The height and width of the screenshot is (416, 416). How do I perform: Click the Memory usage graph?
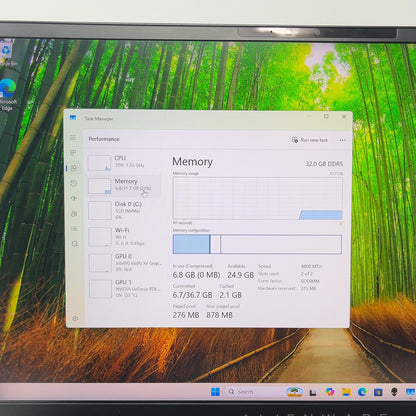coord(258,198)
